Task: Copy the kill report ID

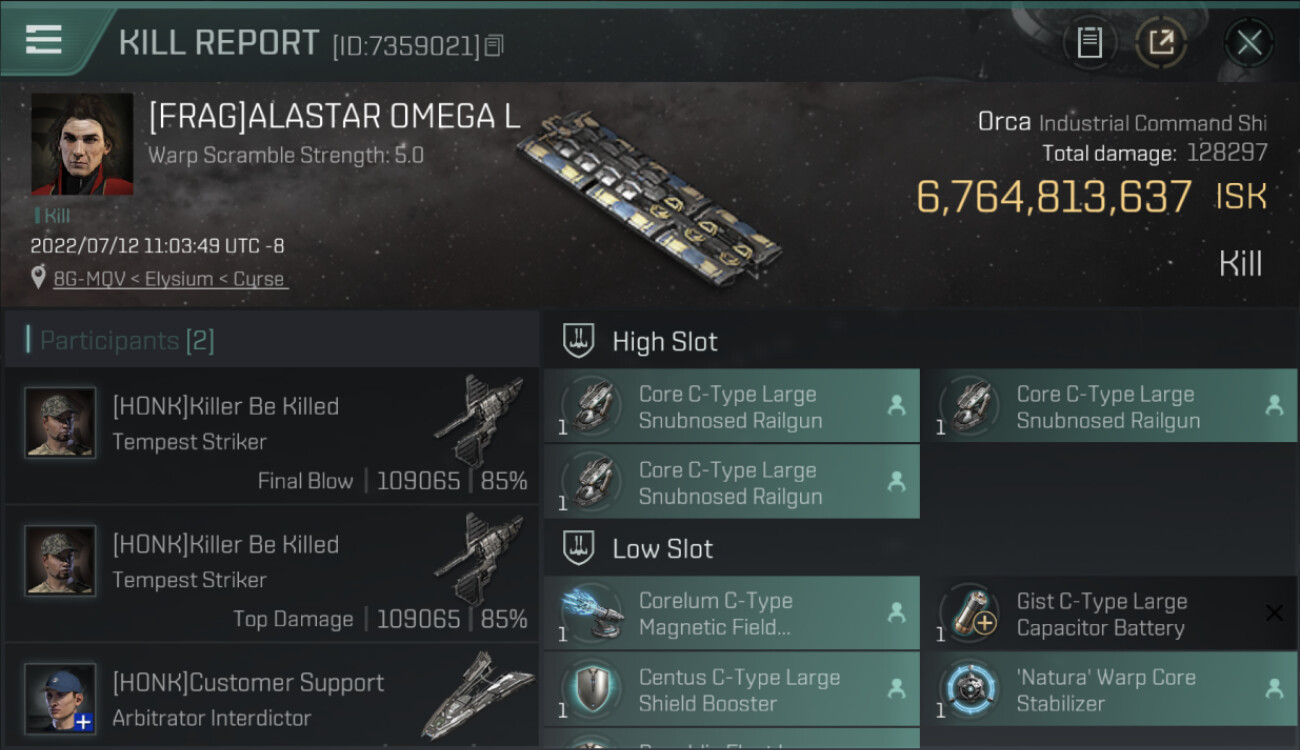Action: coord(494,45)
